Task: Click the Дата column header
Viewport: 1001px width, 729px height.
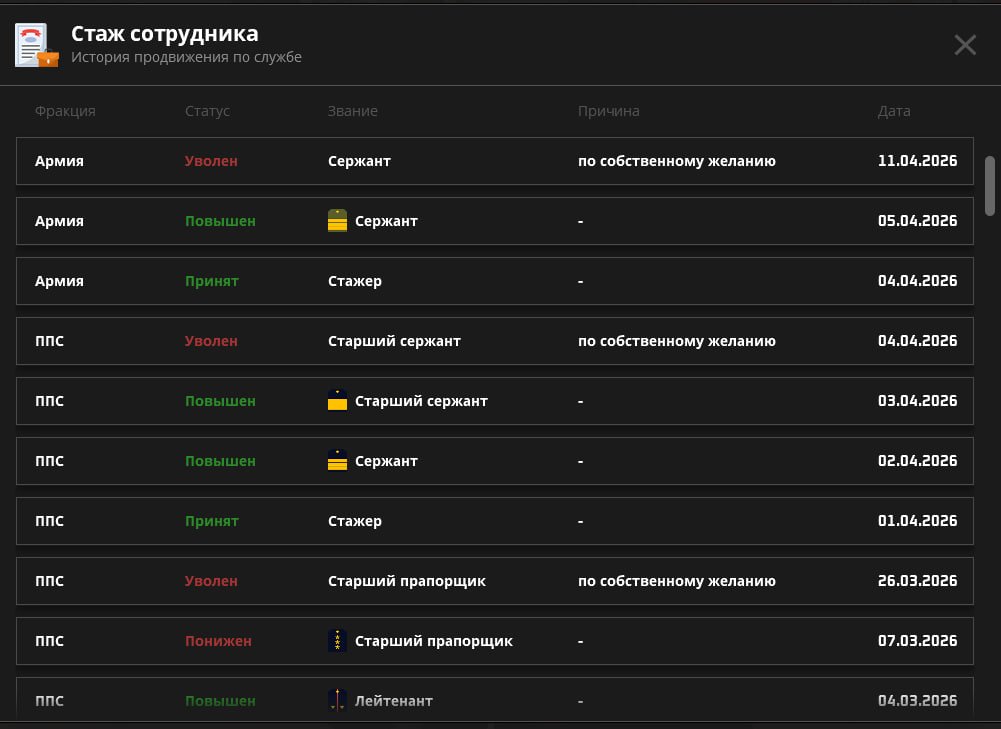Action: coord(894,111)
